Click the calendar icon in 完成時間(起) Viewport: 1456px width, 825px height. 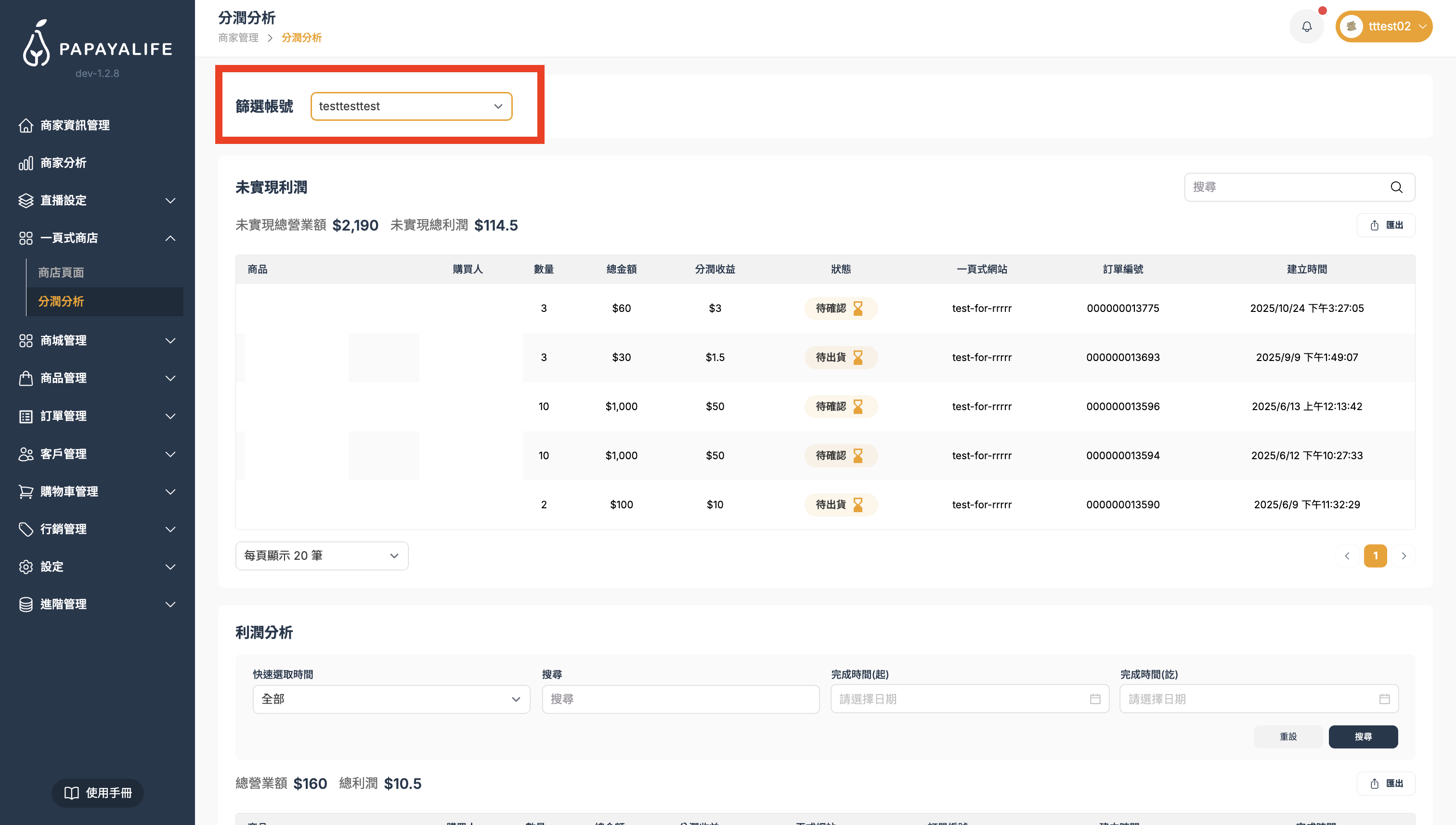coord(1095,699)
